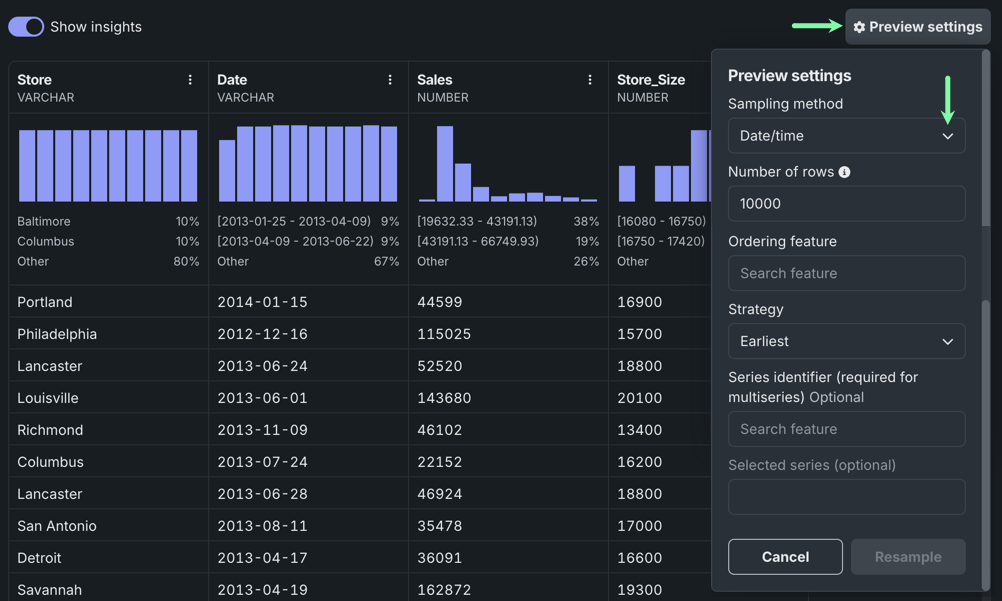Expand the Sampling method dropdown
Viewport: 1002px width, 601px height.
pyautogui.click(x=846, y=136)
